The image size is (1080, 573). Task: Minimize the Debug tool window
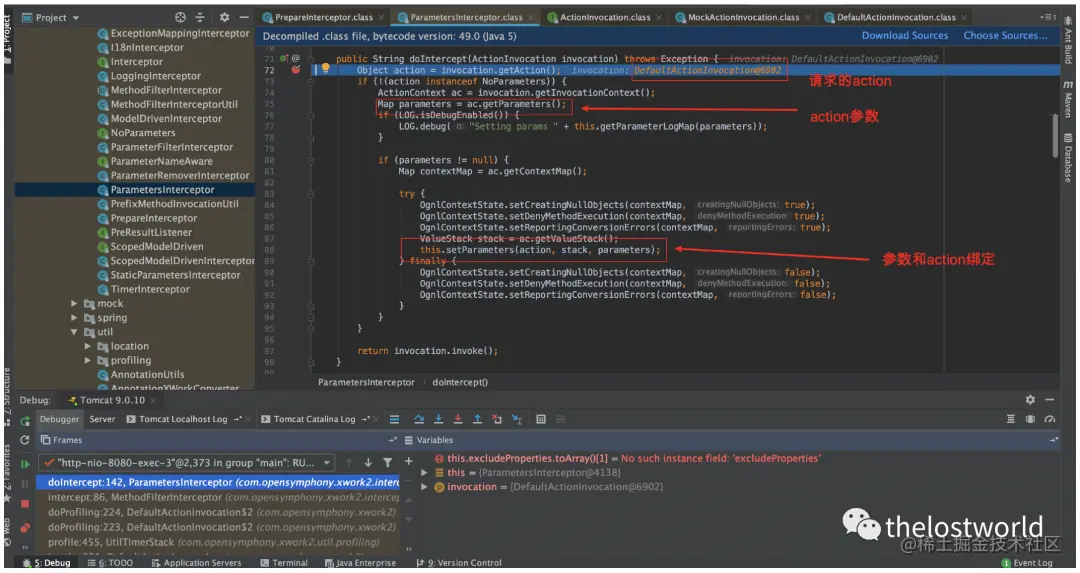point(1050,399)
